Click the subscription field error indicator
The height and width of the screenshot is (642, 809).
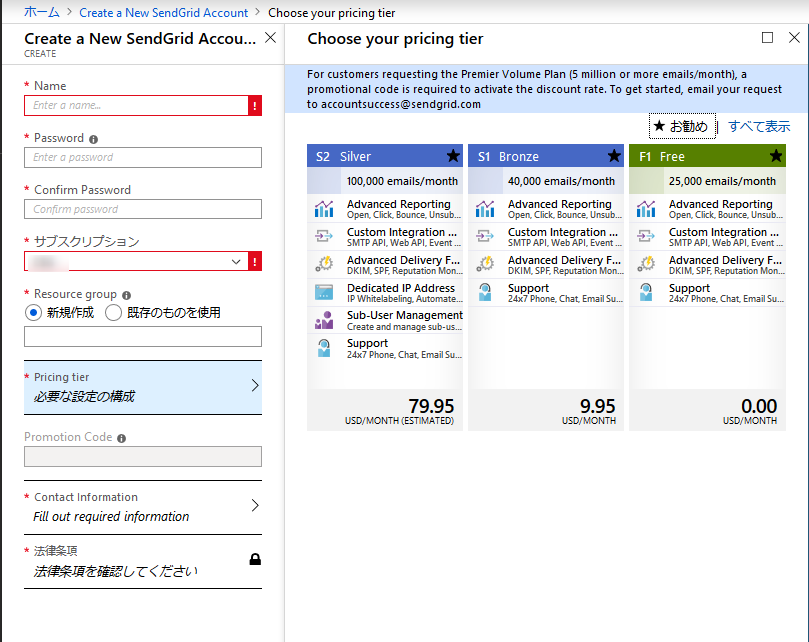pos(255,261)
